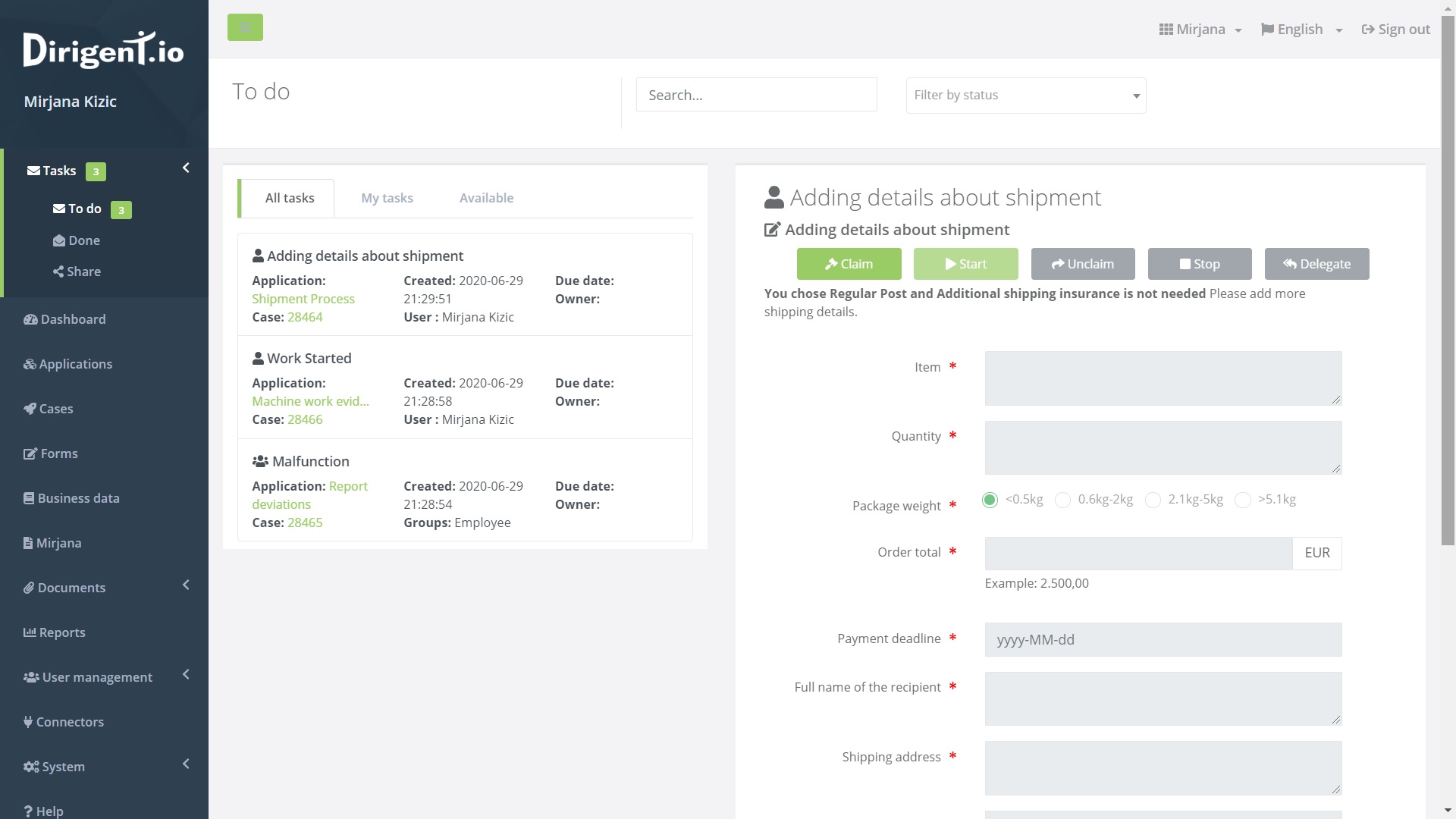The height and width of the screenshot is (819, 1456).
Task: Click the vertical page scrollbar
Action: coord(1448,281)
